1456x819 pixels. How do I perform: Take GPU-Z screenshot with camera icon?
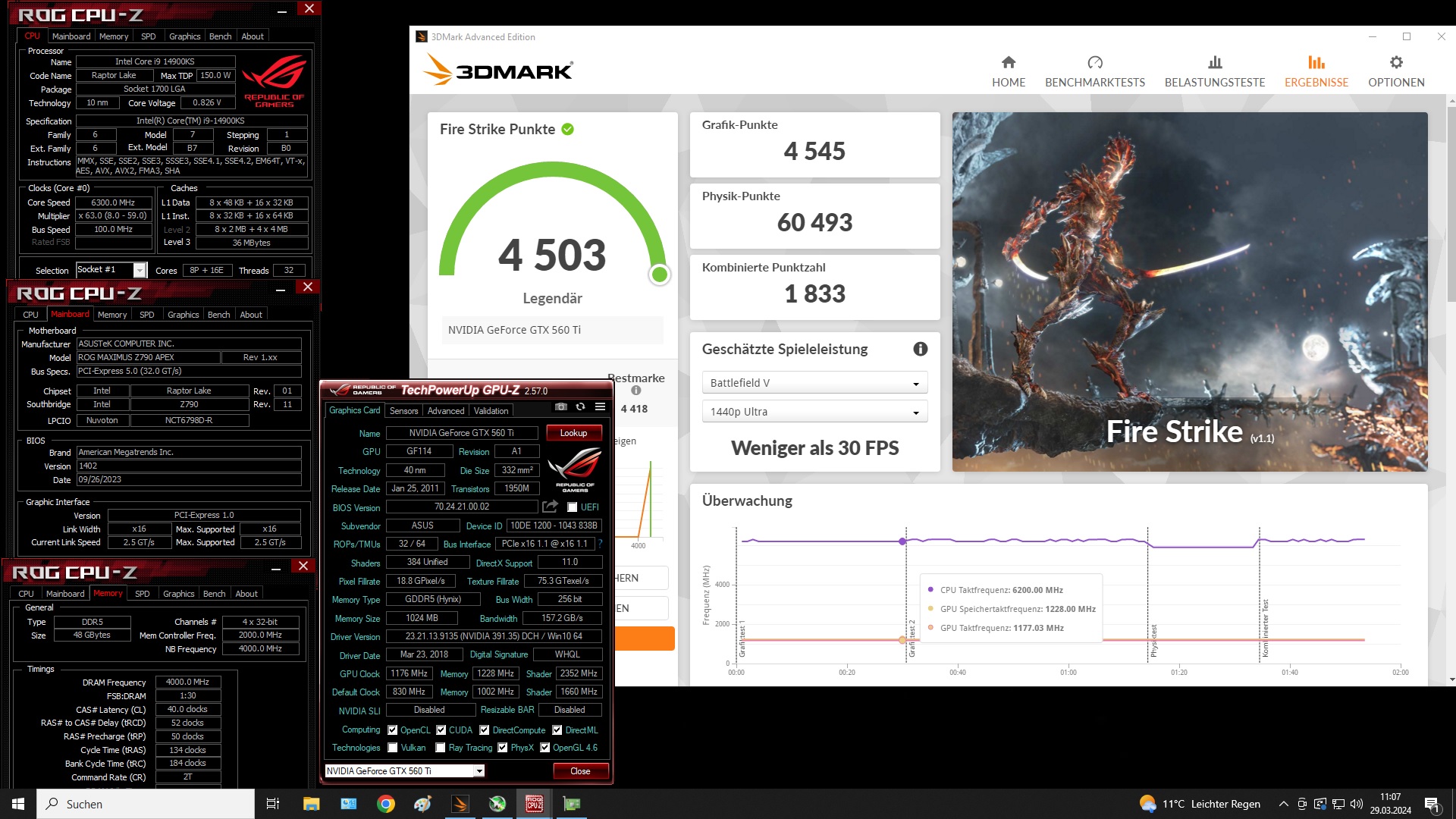pos(560,407)
